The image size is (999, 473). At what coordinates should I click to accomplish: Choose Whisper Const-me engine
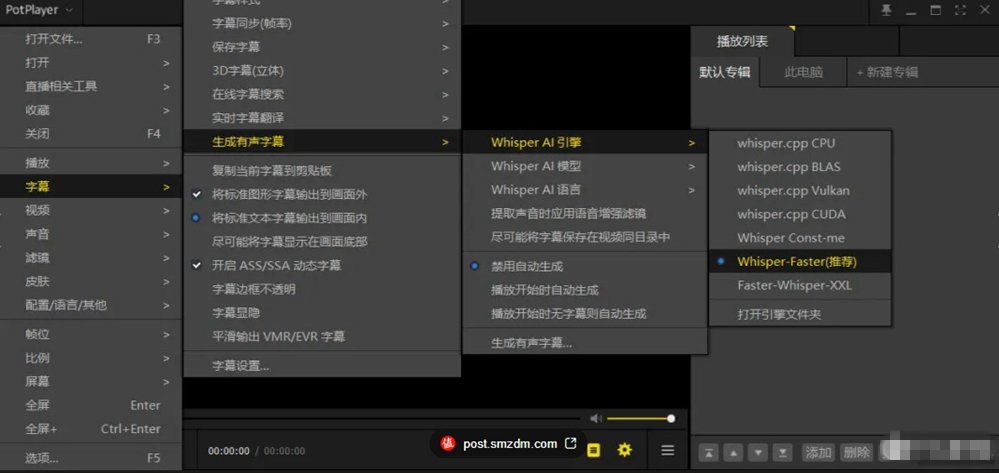(800, 238)
